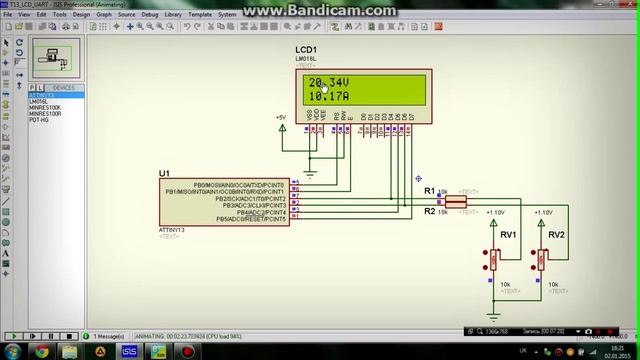Select the 2D graphics box tool
Image resolution: width=640 pixels, height=360 pixels.
pyautogui.click(x=6, y=212)
